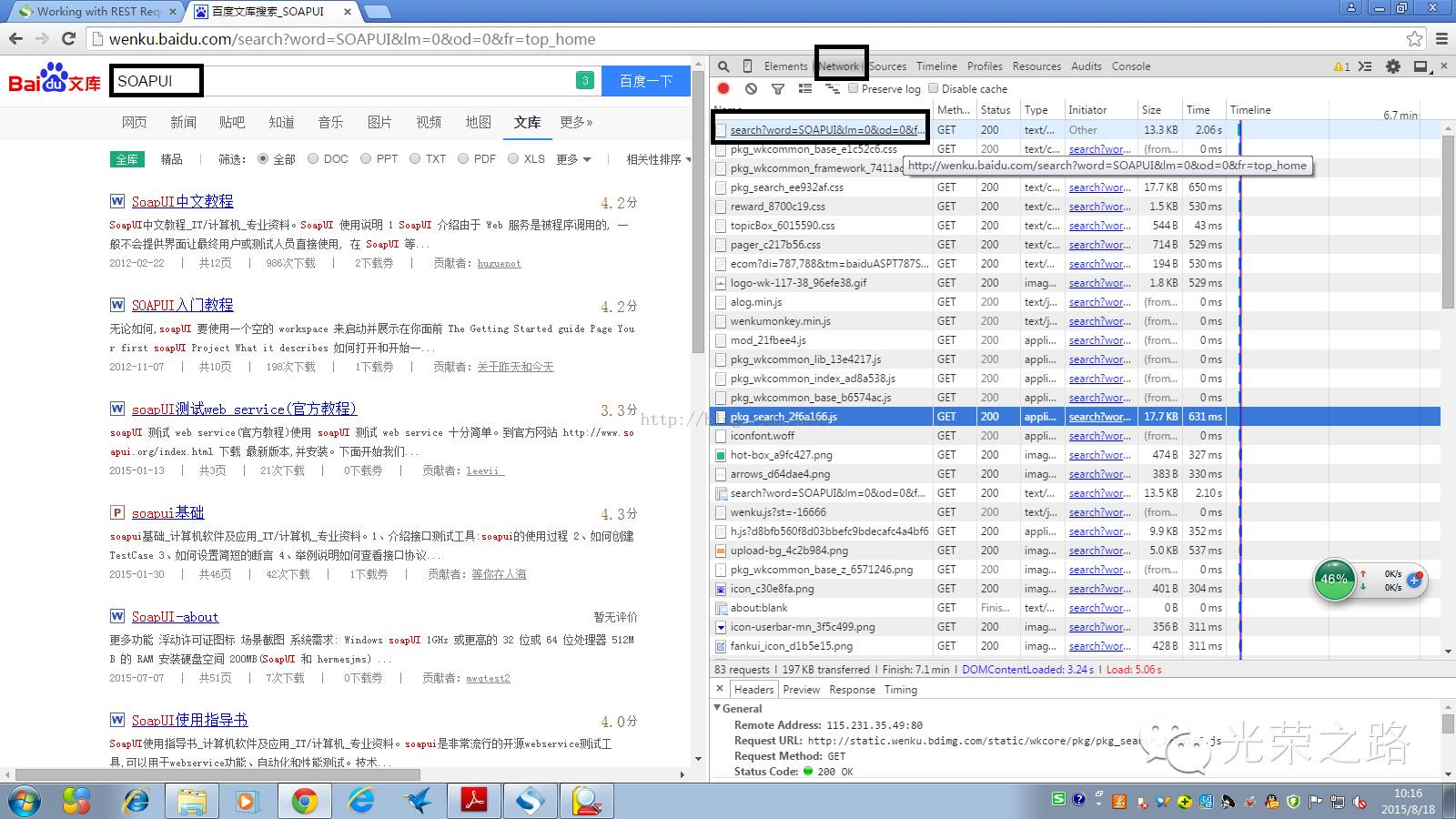Click the green 3 badge in search box
The width and height of the screenshot is (1456, 819).
(585, 80)
